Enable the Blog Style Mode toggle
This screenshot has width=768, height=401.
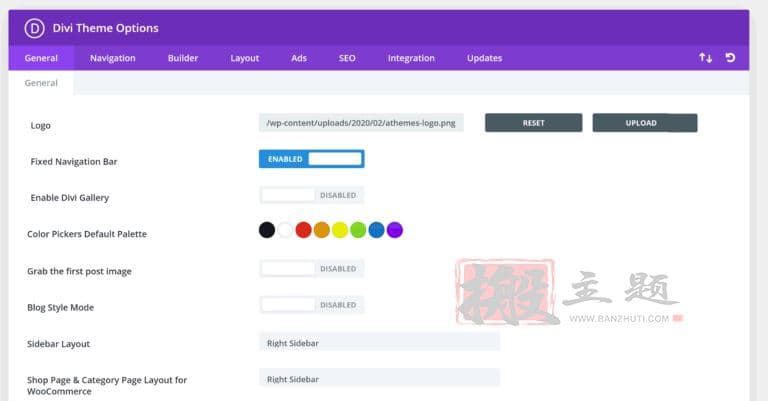click(x=312, y=305)
